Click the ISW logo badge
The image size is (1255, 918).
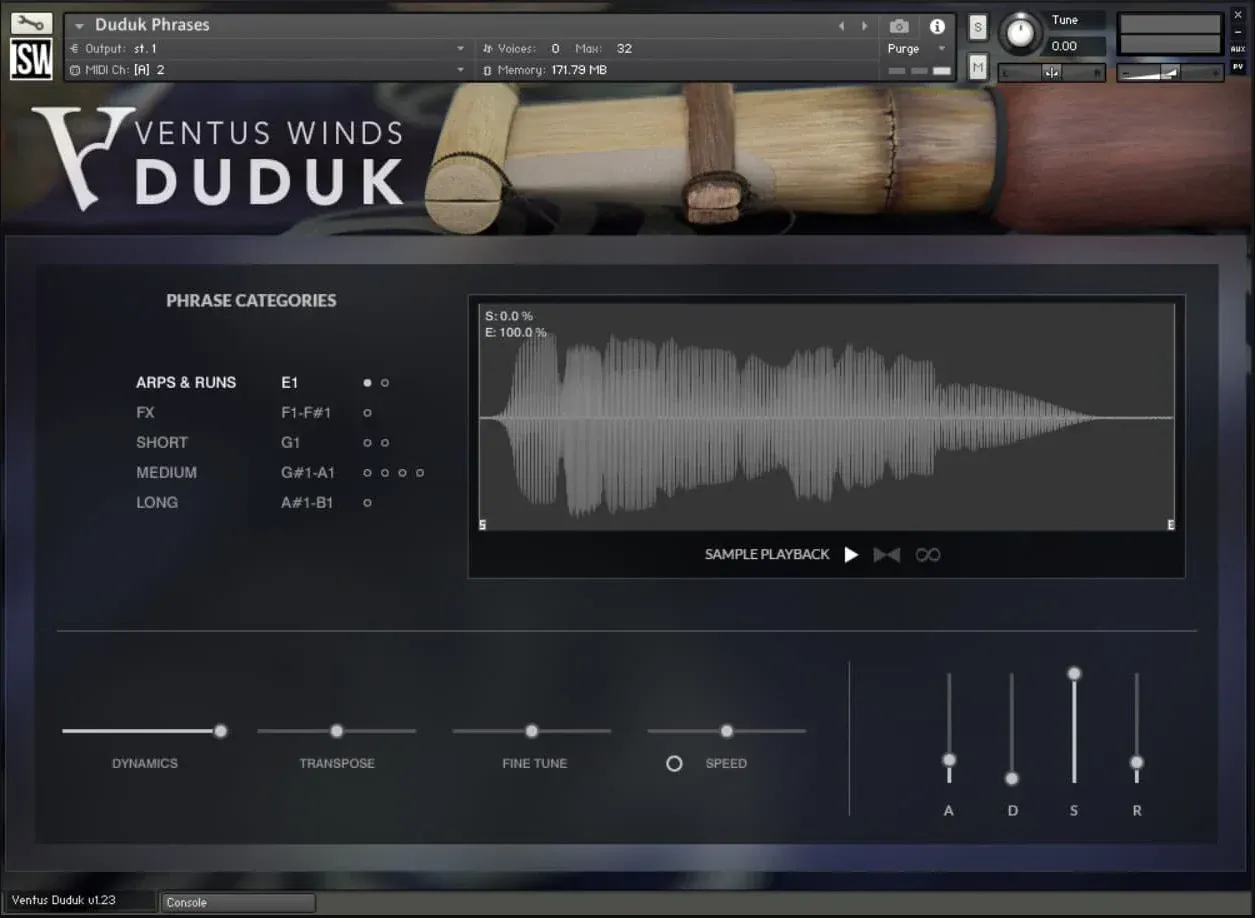coord(31,58)
